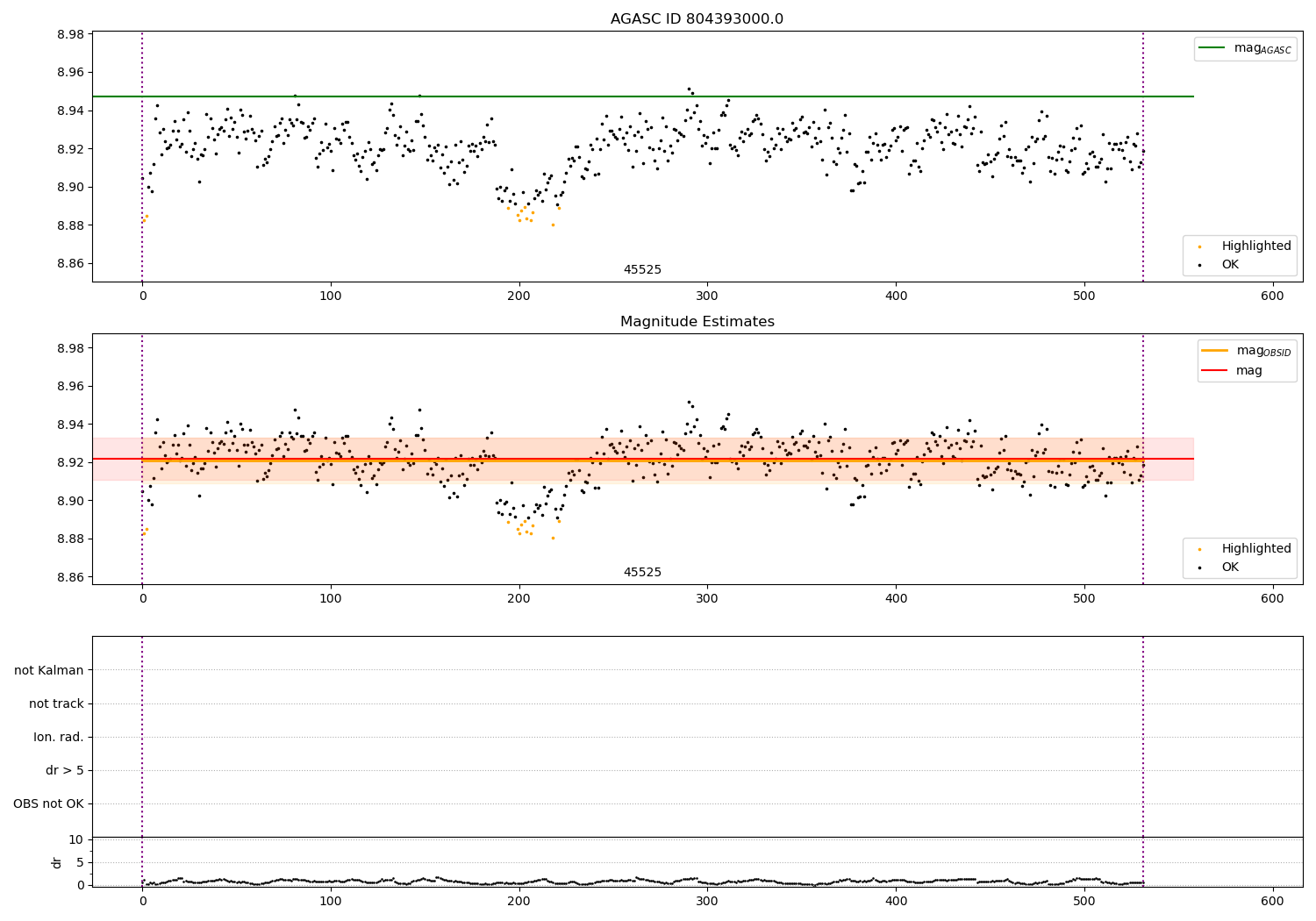This screenshot has height=921, width=1316.
Task: Click the 8.86 tick label of the middle plot
Action: pyautogui.click(x=70, y=577)
